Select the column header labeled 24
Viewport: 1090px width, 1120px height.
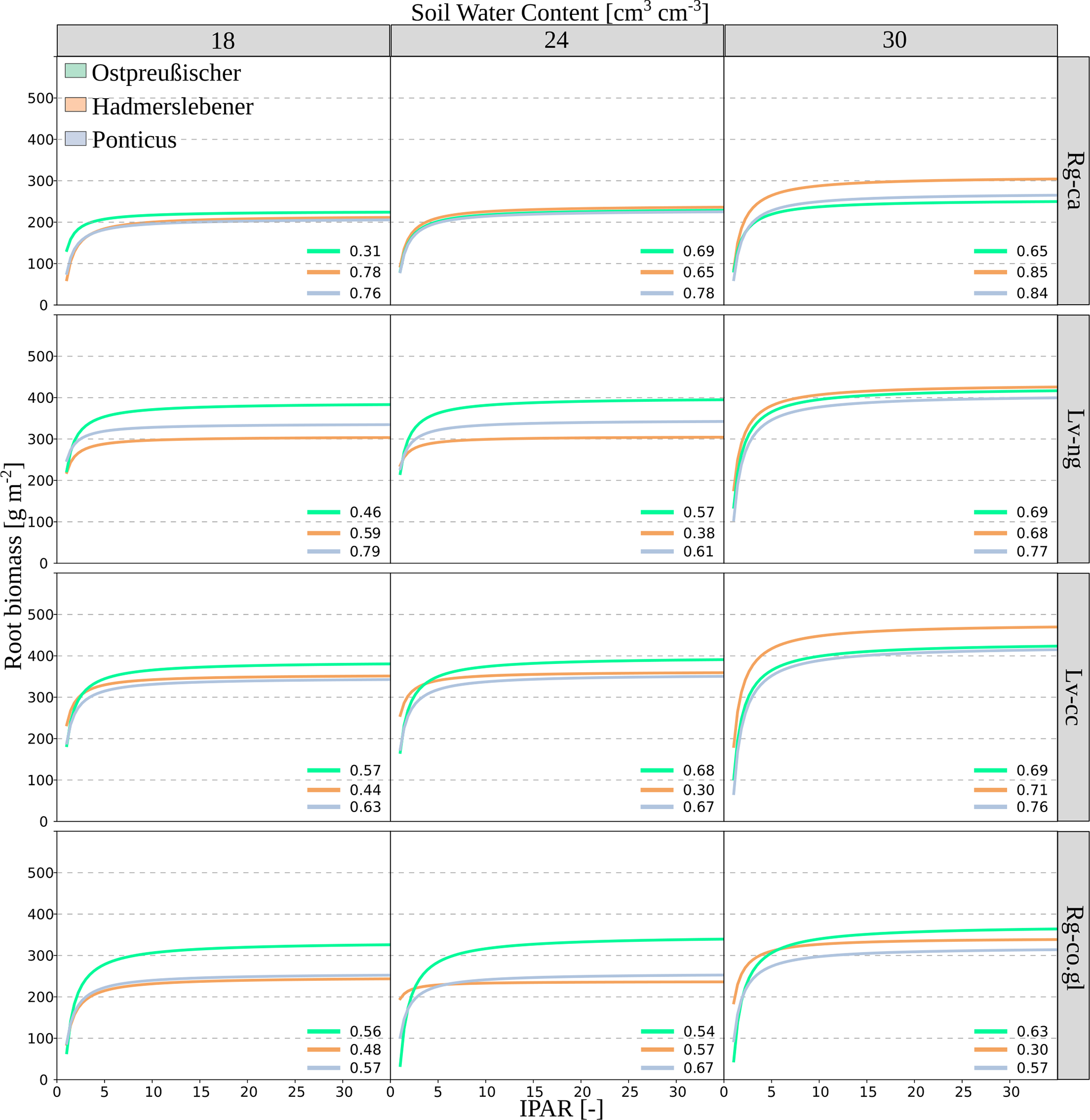556,41
